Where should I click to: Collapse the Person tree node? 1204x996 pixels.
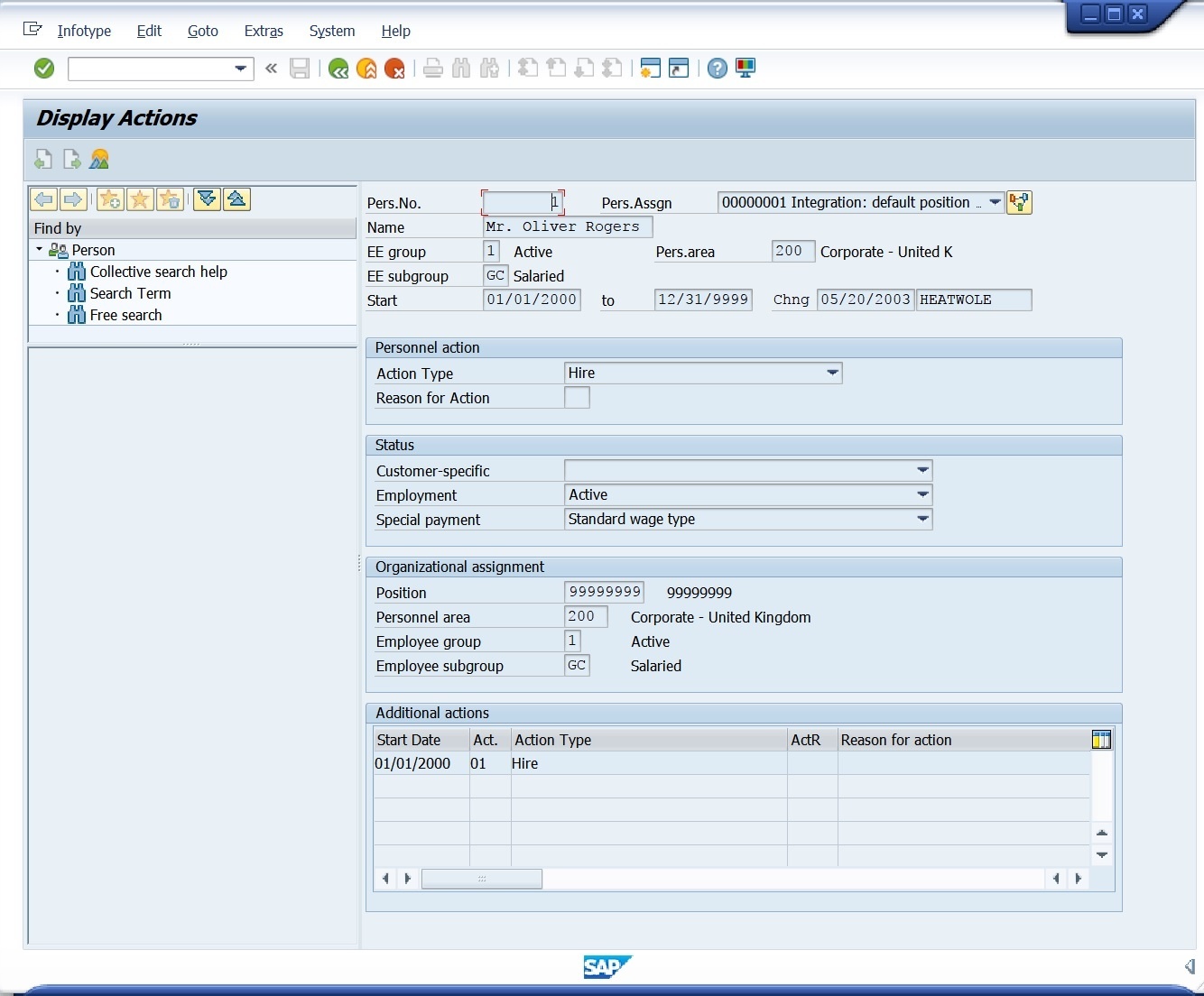tap(40, 250)
